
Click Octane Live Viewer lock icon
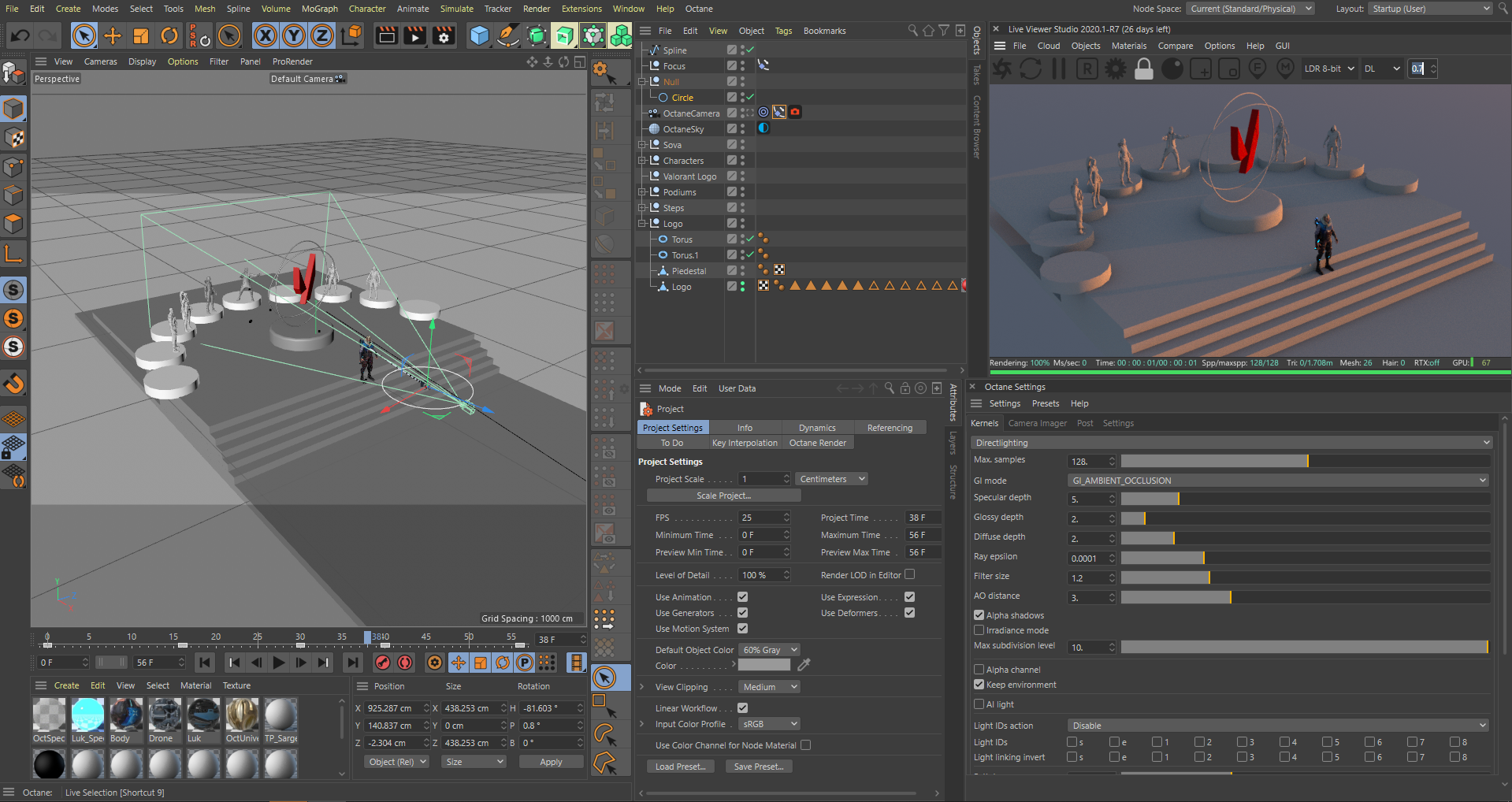click(x=1144, y=69)
